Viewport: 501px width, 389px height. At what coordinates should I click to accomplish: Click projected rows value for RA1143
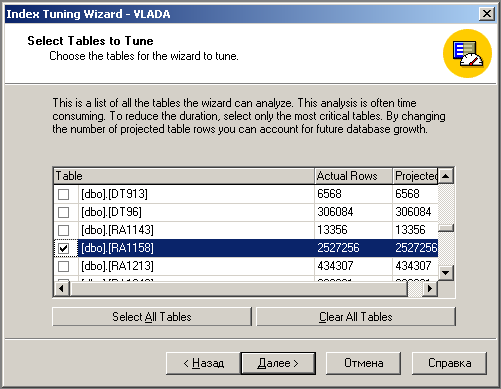point(410,230)
